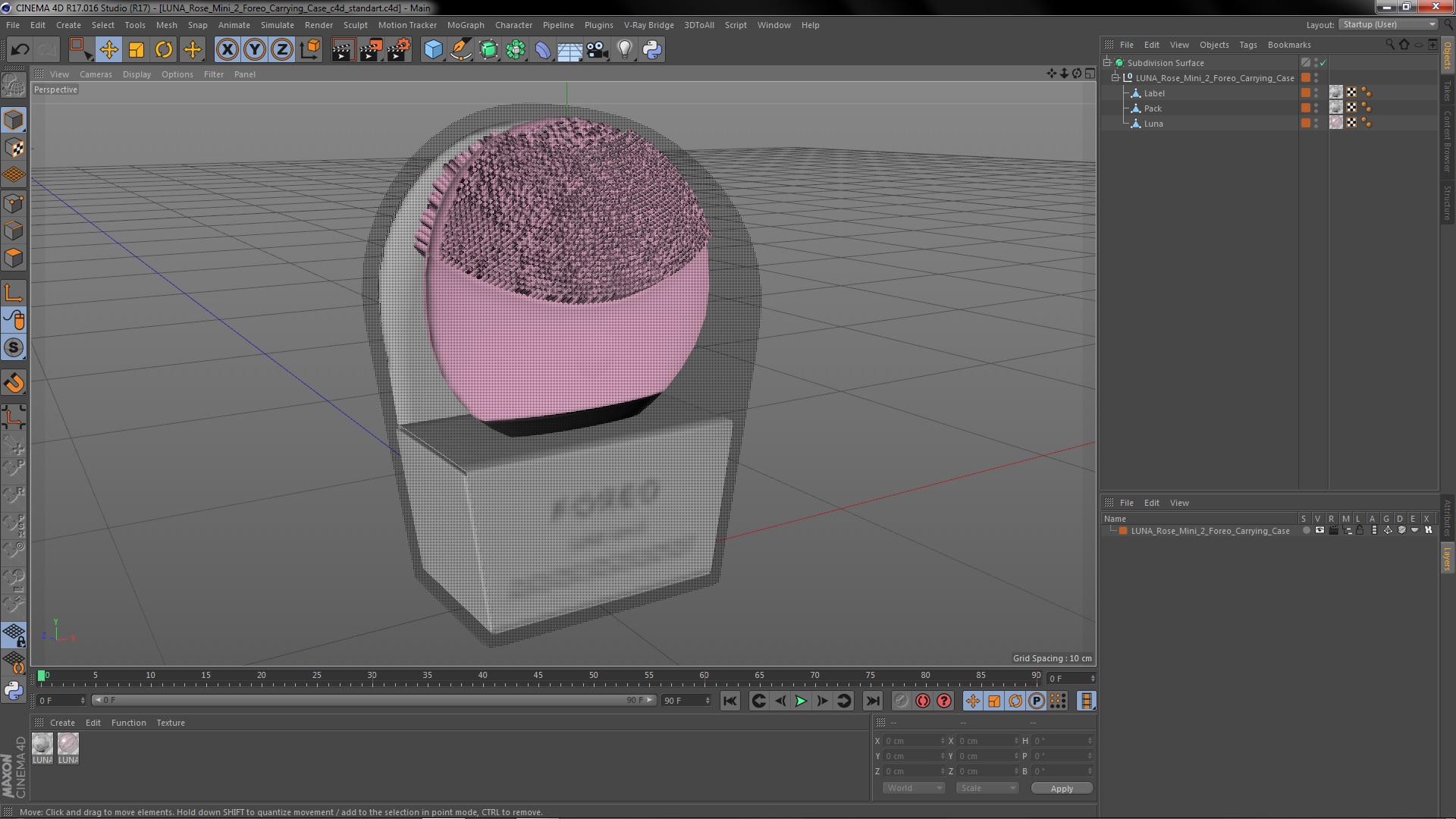
Task: Select the Live Selection tool
Action: tap(80, 50)
